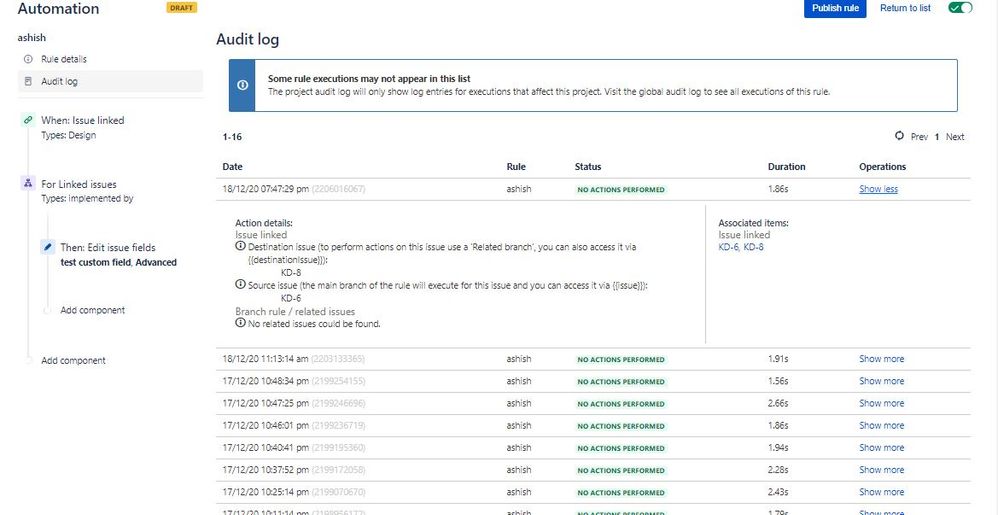
Task: Click the Date column header
Action: [232, 167]
